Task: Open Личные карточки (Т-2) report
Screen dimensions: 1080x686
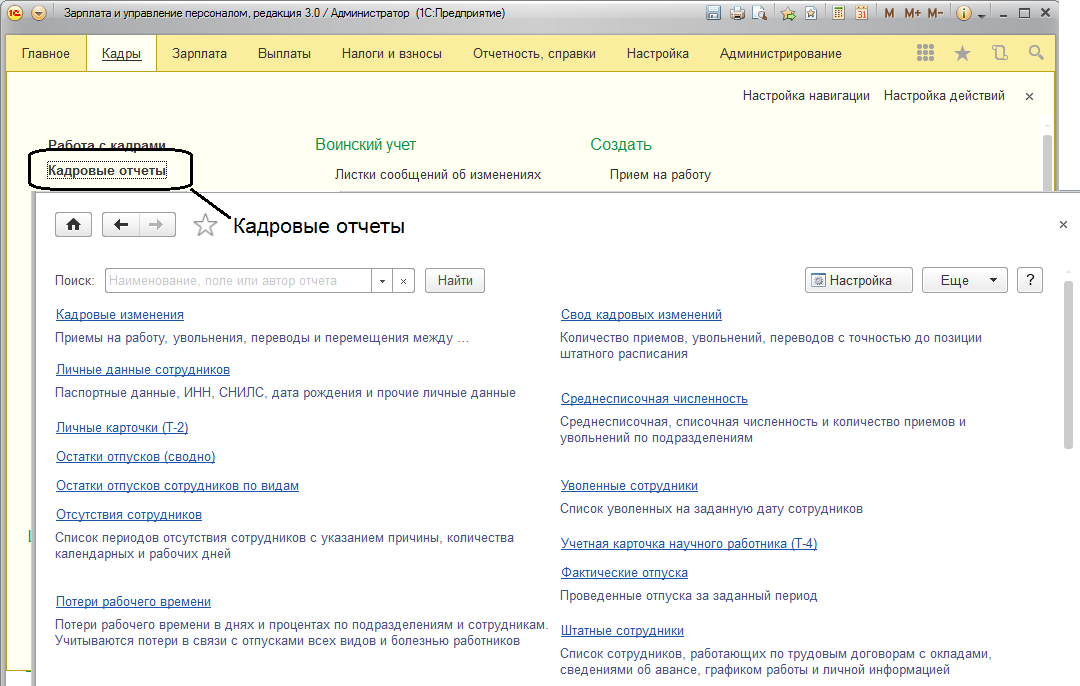Action: pos(122,428)
